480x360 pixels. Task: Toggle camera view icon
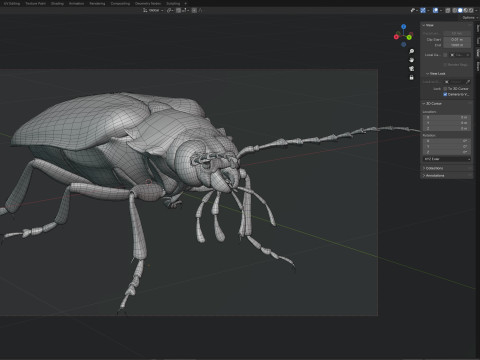tap(412, 68)
